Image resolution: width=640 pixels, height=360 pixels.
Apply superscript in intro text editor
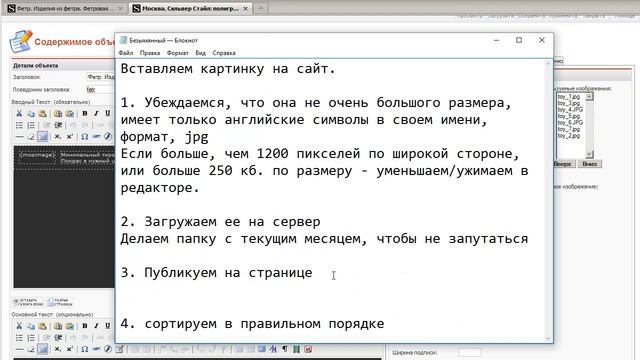69,136
